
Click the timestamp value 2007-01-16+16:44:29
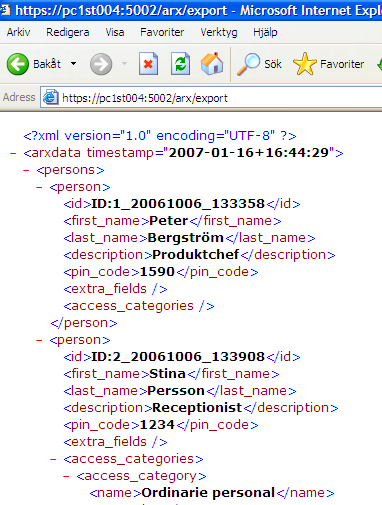pyautogui.click(x=249, y=153)
